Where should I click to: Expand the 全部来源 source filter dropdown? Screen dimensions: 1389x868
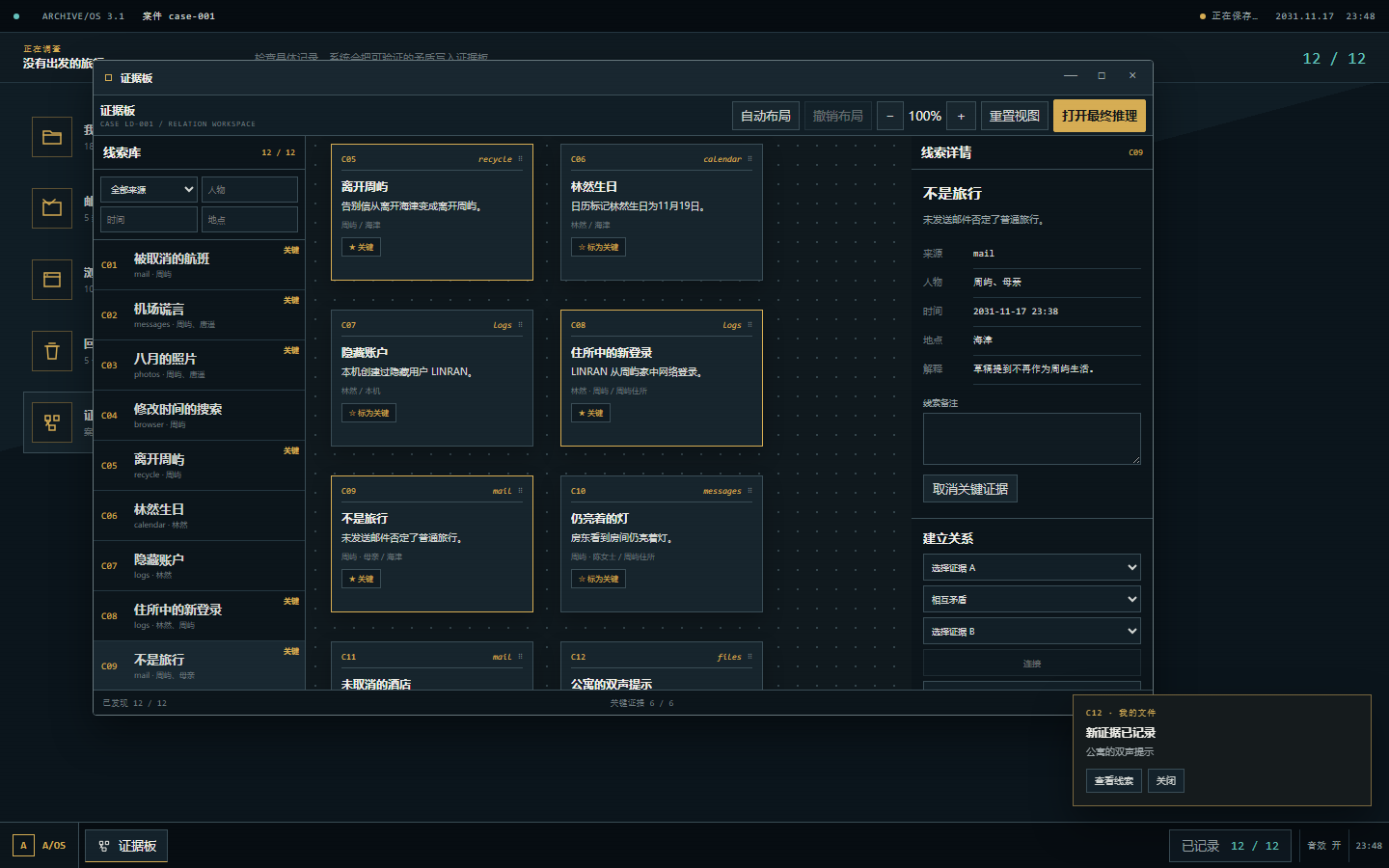(149, 190)
